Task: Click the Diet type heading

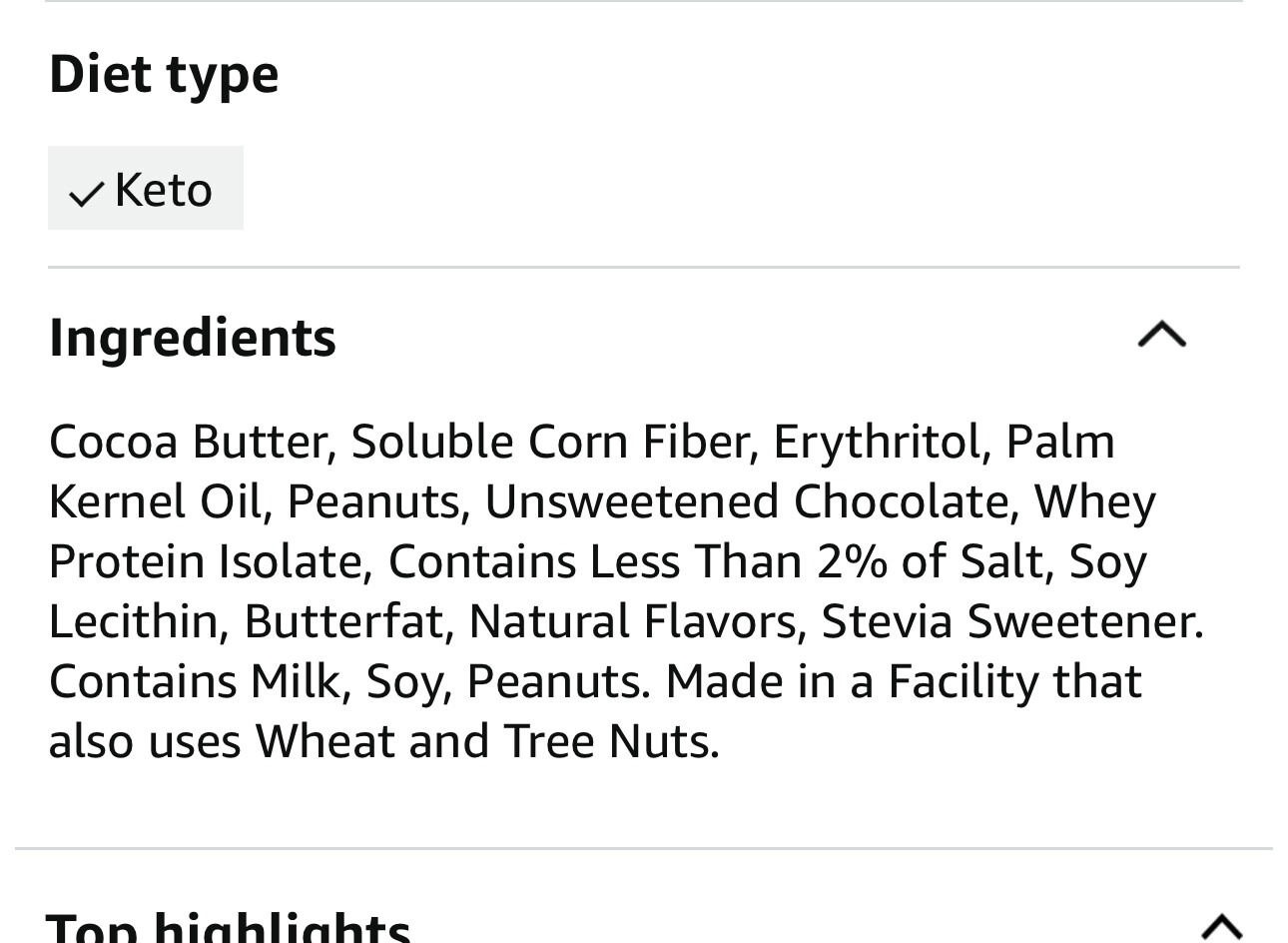Action: coord(163,74)
